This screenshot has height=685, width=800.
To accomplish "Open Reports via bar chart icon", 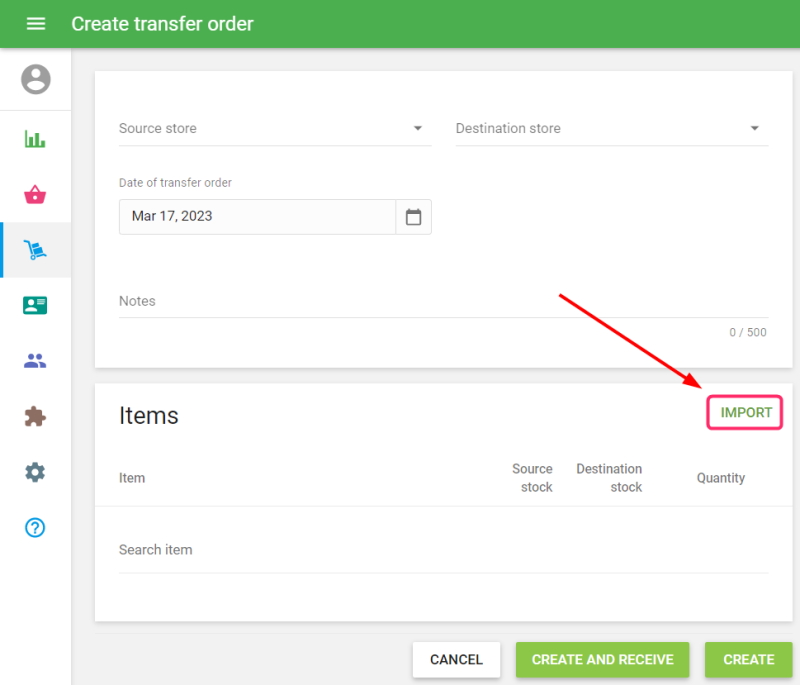I will click(36, 139).
